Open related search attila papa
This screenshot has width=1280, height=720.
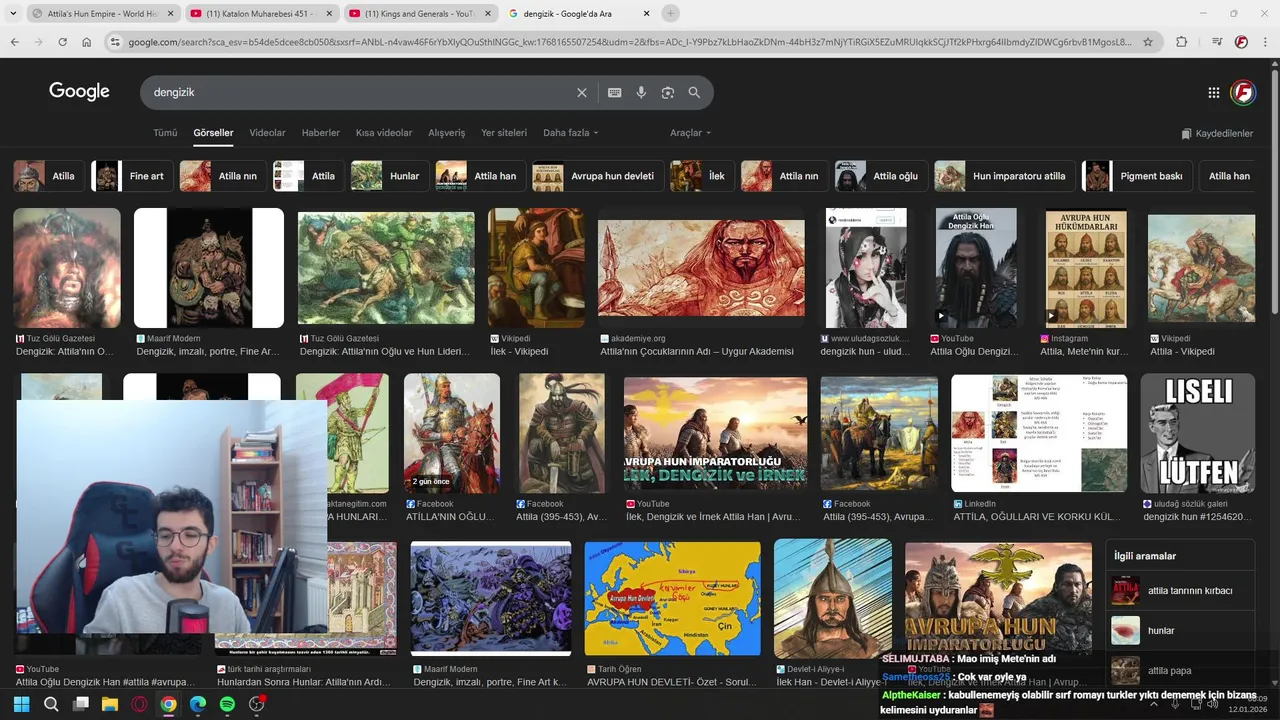click(1180, 671)
